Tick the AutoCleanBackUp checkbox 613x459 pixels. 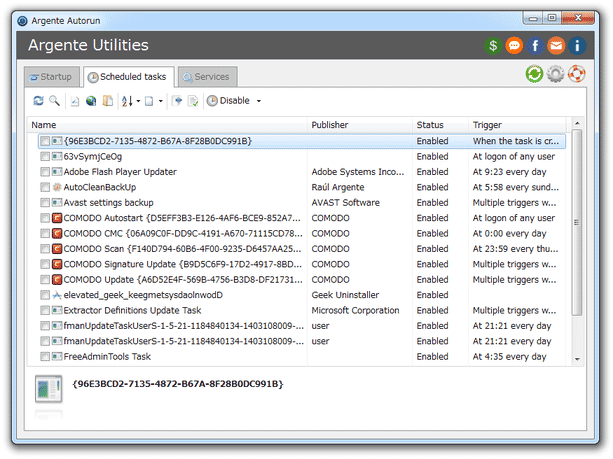[x=45, y=187]
